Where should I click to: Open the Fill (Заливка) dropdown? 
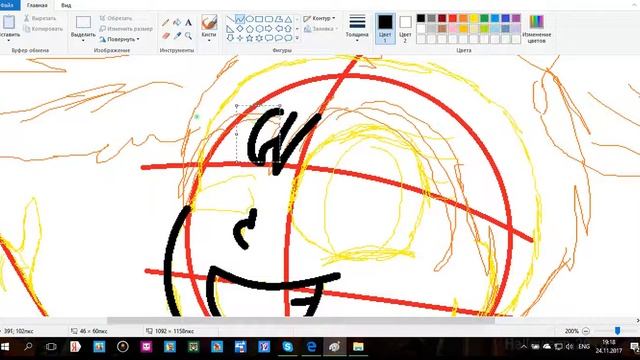pos(321,29)
